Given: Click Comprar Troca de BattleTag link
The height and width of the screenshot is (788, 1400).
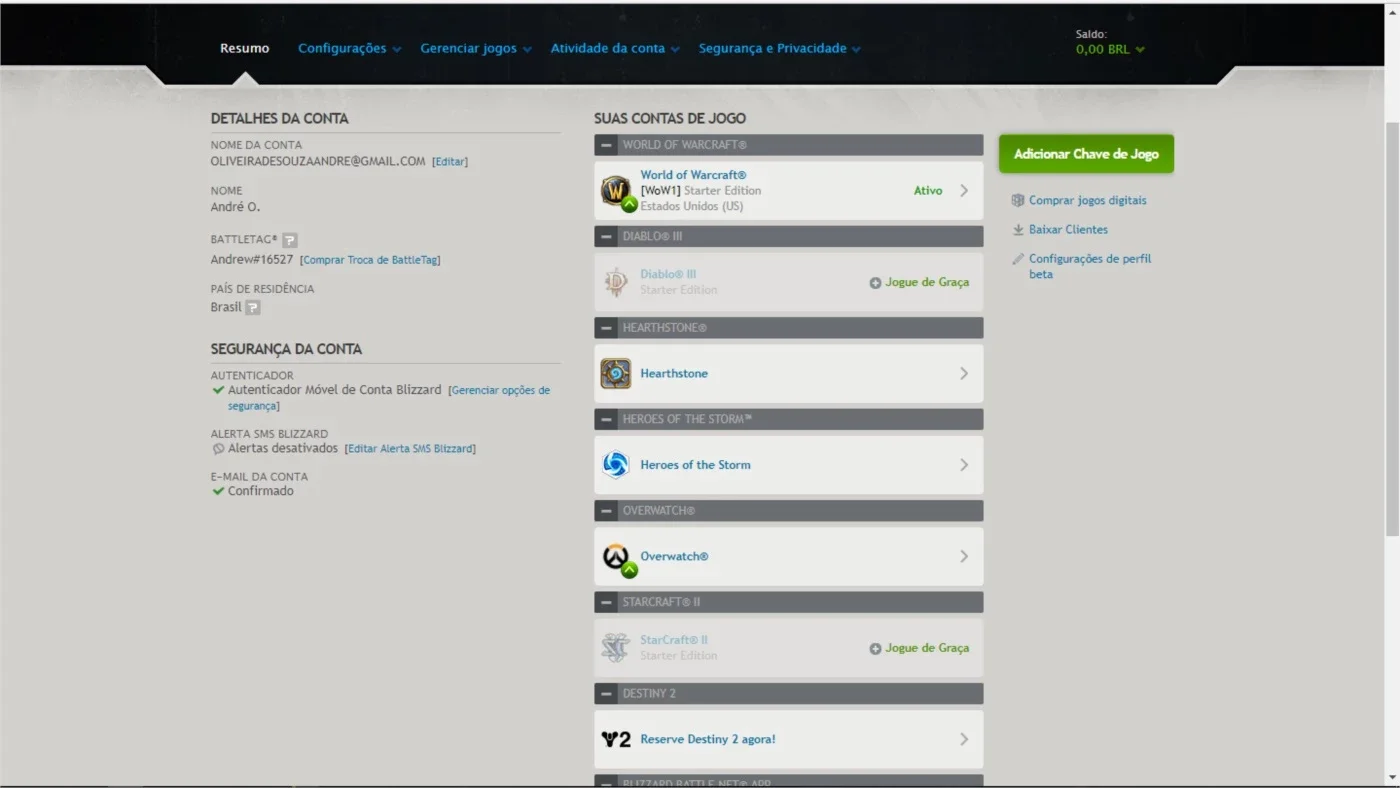Looking at the screenshot, I should [370, 260].
